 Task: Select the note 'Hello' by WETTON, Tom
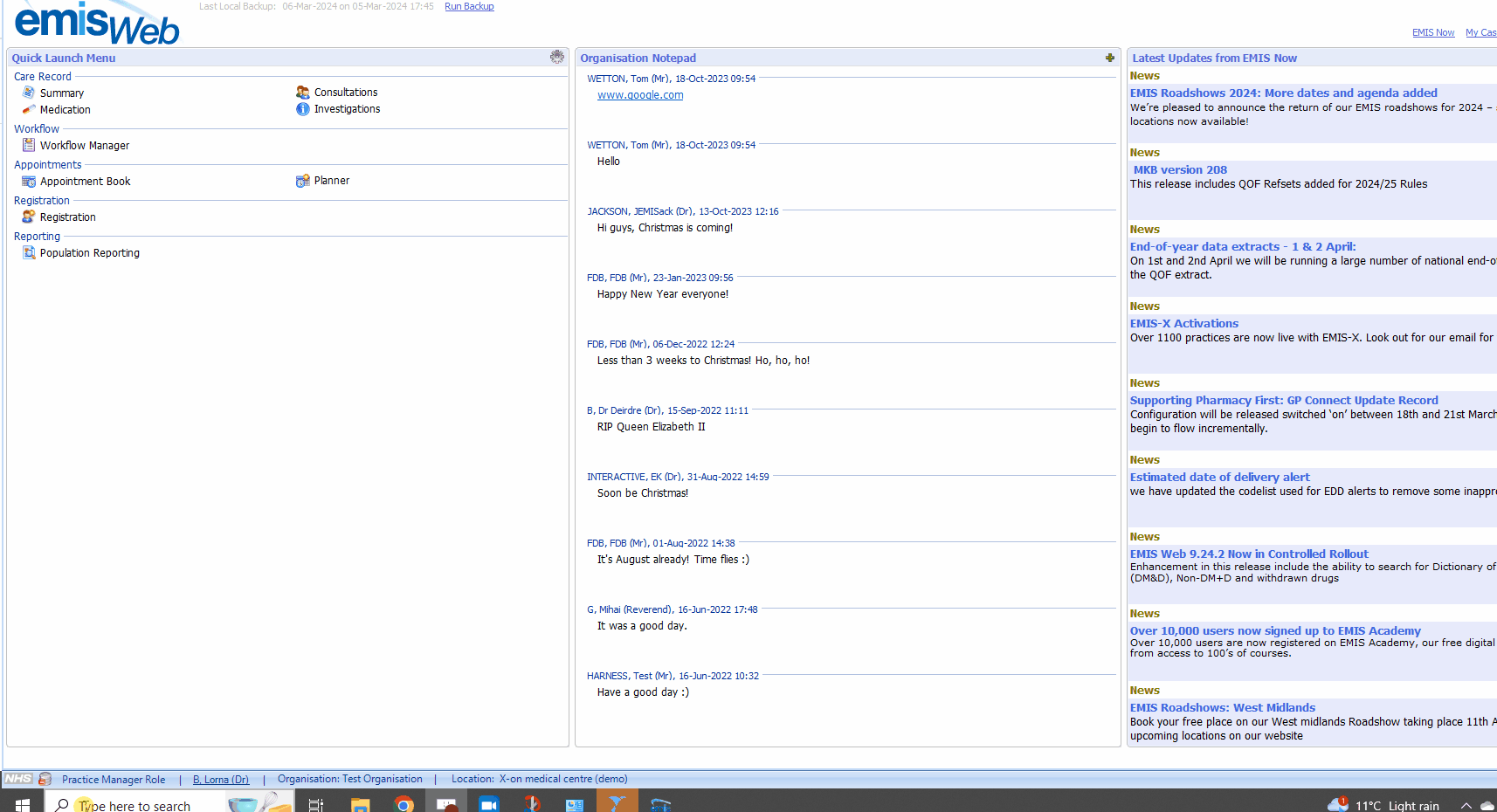click(609, 162)
